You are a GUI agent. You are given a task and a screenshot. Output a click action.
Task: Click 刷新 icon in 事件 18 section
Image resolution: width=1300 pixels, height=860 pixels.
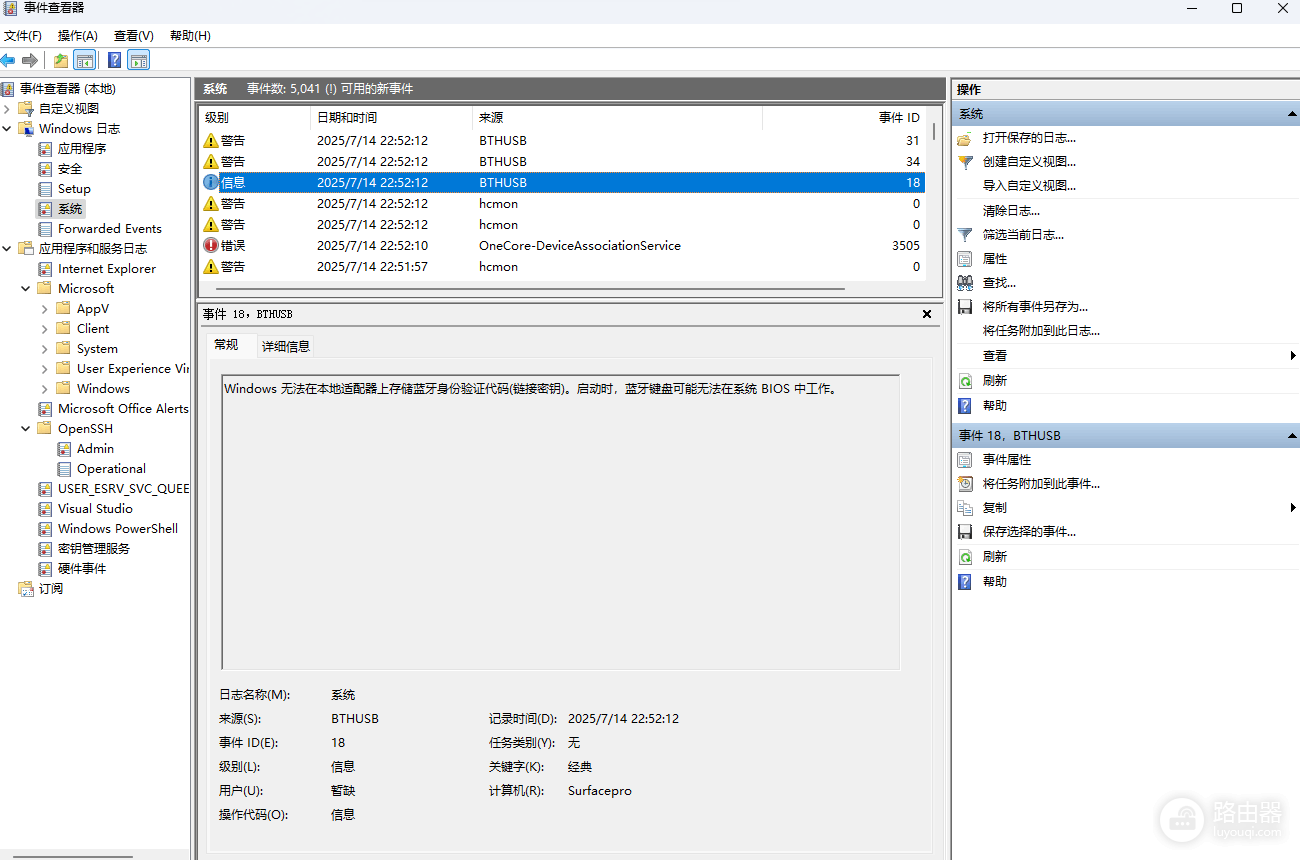[x=965, y=557]
